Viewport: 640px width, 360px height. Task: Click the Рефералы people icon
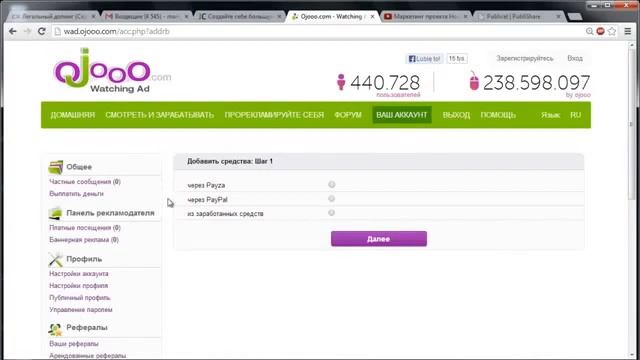coord(55,329)
